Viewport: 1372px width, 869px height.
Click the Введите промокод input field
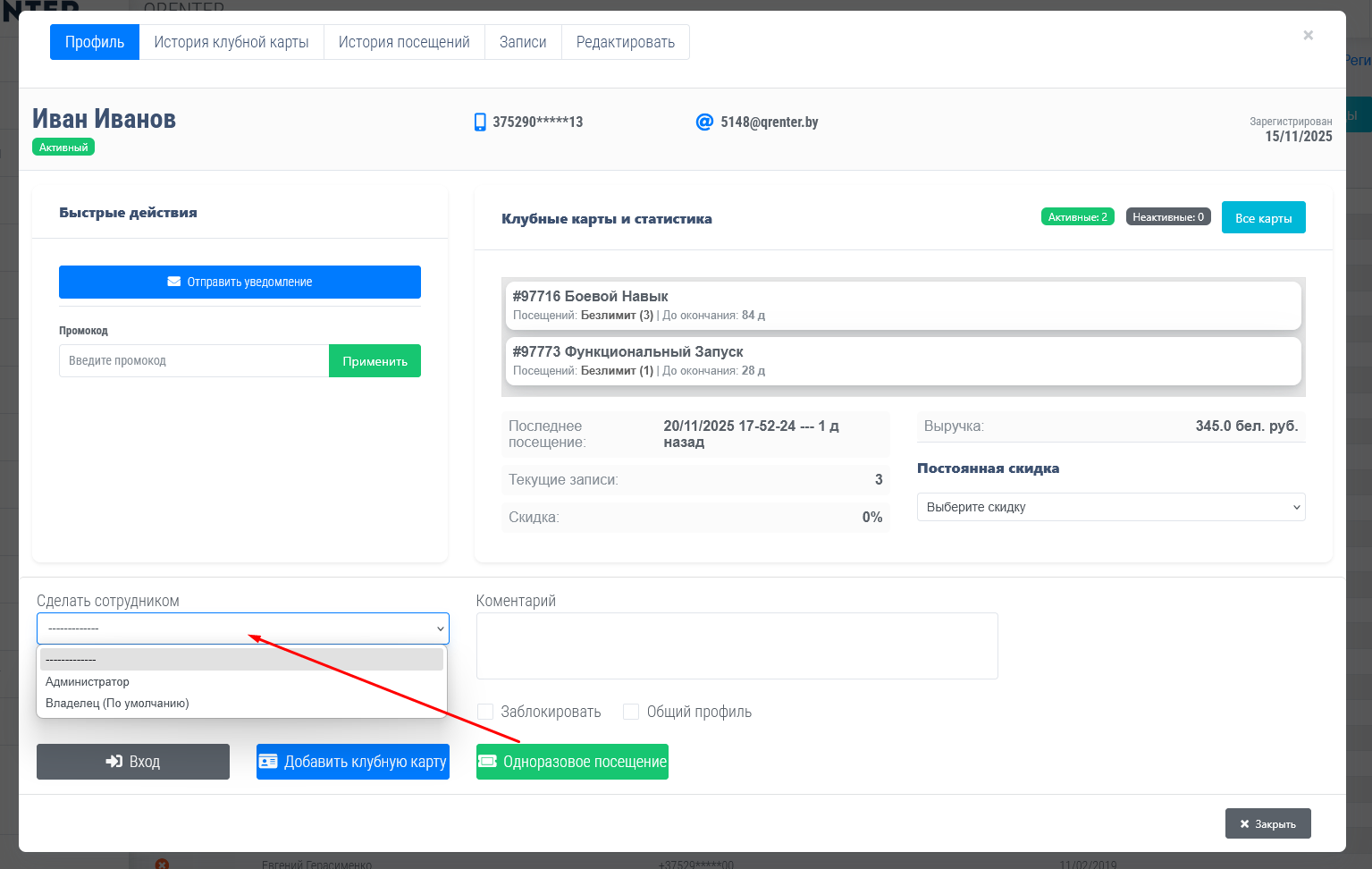[193, 361]
